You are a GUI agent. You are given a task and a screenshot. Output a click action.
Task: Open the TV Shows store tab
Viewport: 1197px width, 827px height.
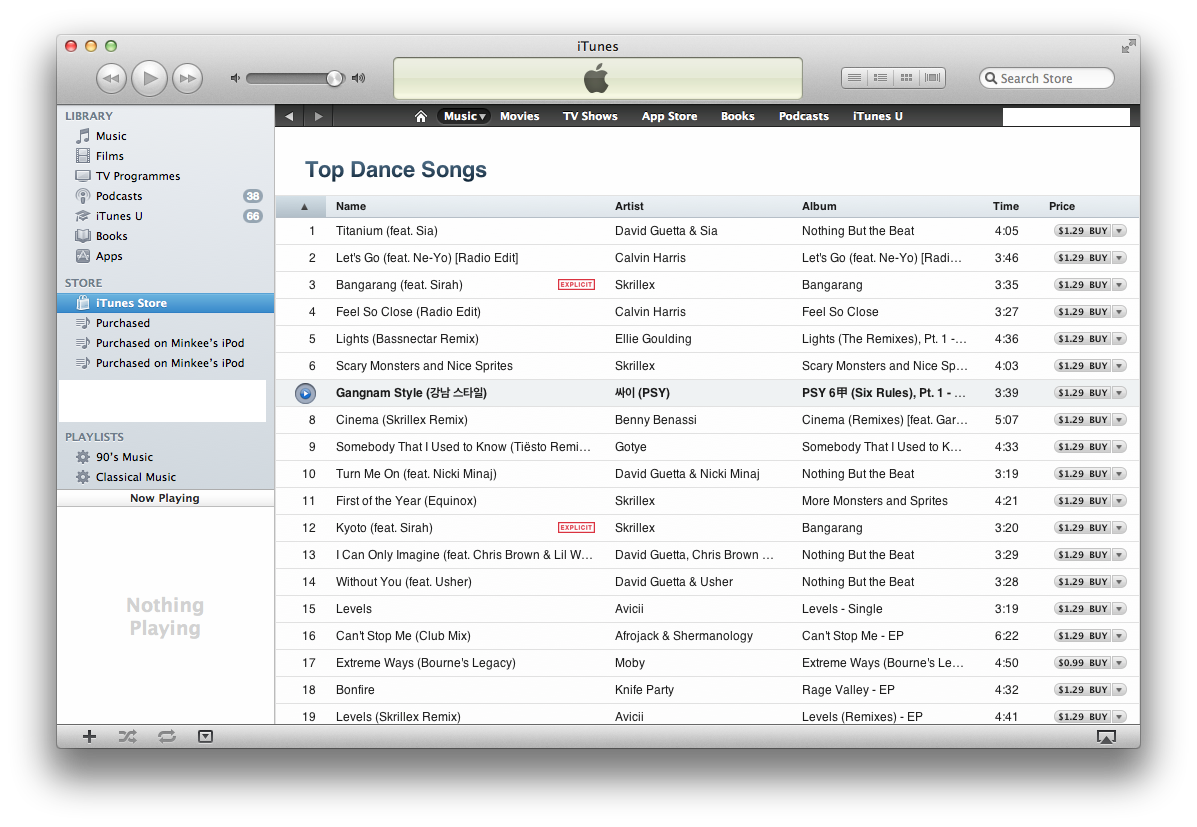pyautogui.click(x=590, y=116)
